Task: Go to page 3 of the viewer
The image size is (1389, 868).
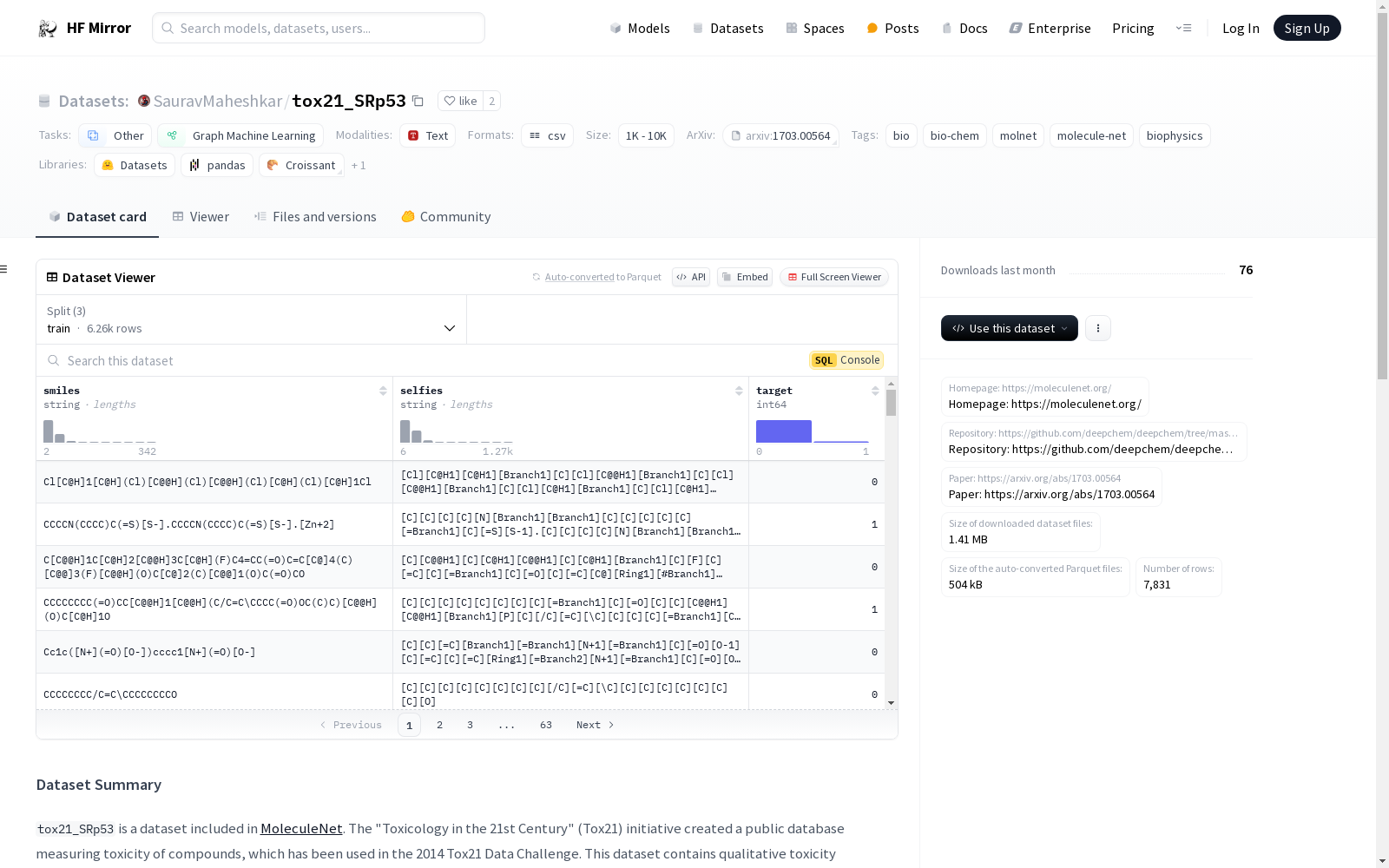Action: tap(470, 725)
